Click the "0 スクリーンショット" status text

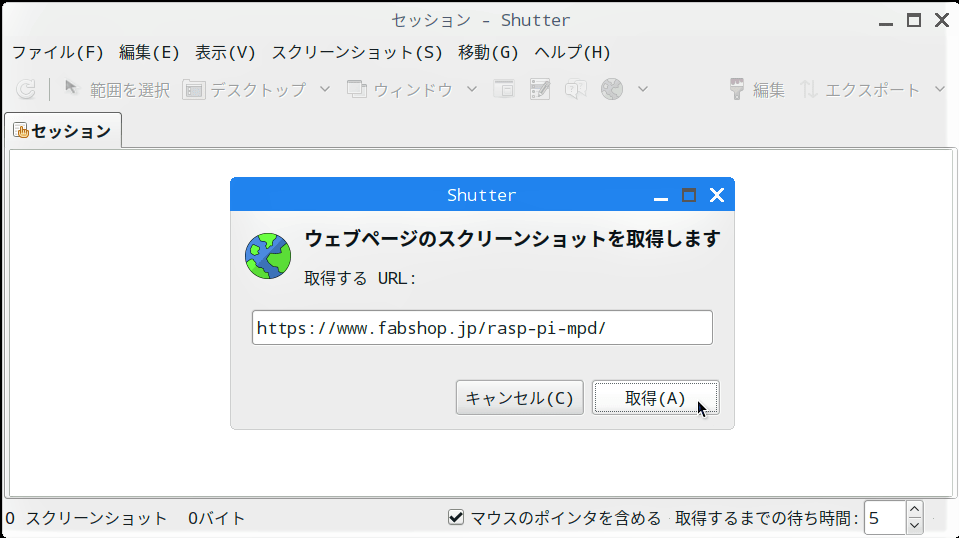click(86, 518)
